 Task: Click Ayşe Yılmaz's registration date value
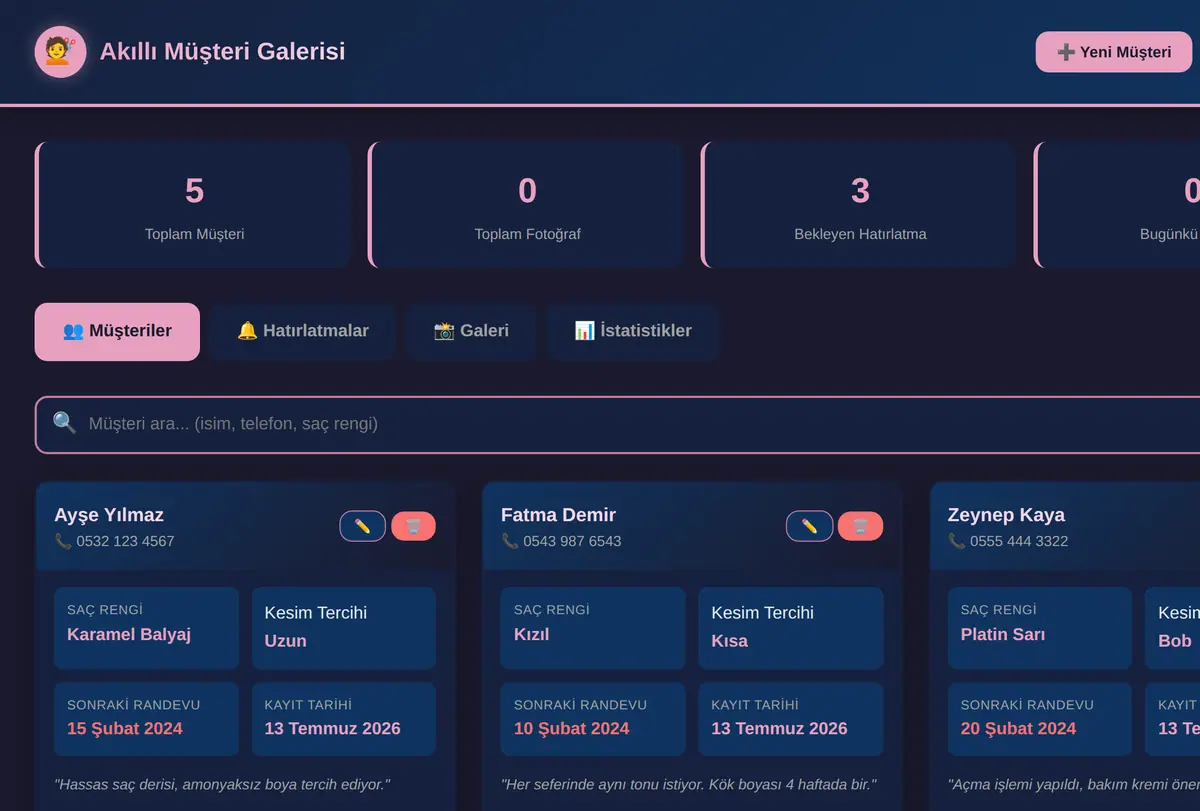pos(332,728)
